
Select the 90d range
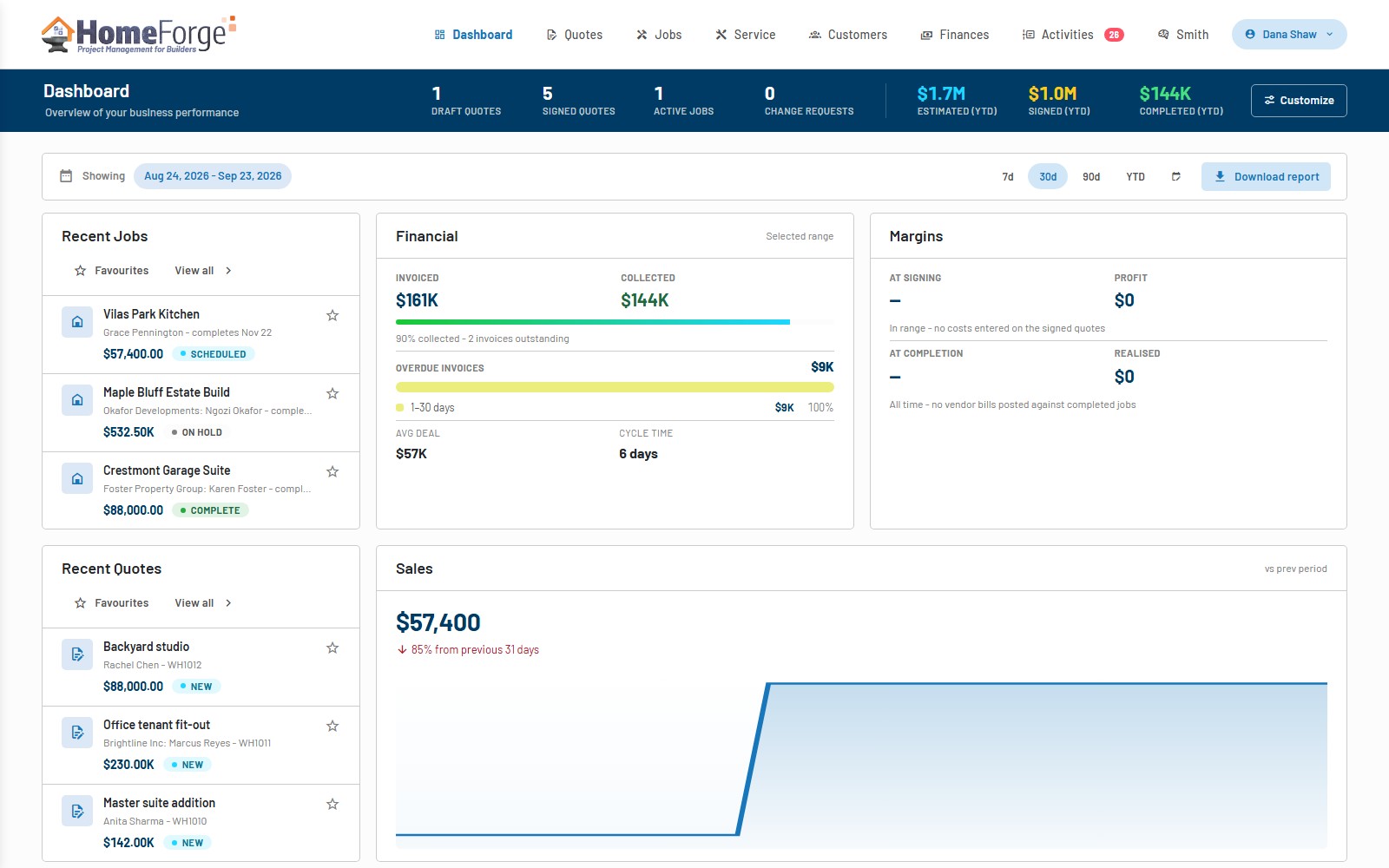coord(1091,176)
